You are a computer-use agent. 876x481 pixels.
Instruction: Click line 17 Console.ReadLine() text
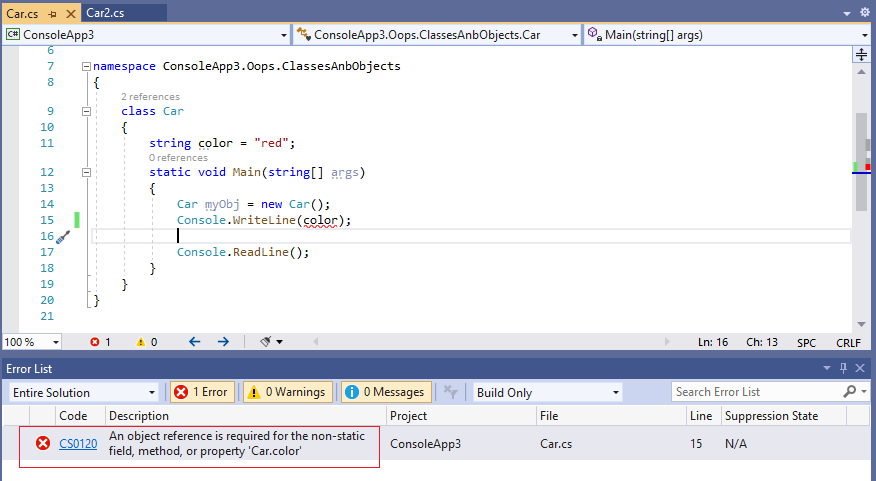(243, 253)
